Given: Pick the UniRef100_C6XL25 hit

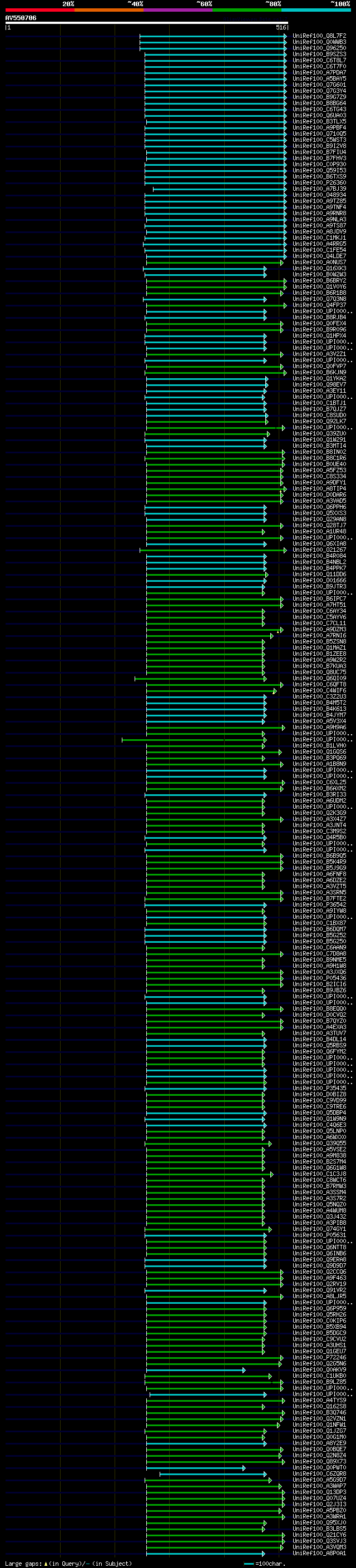Looking at the screenshot, I should coord(319,782).
